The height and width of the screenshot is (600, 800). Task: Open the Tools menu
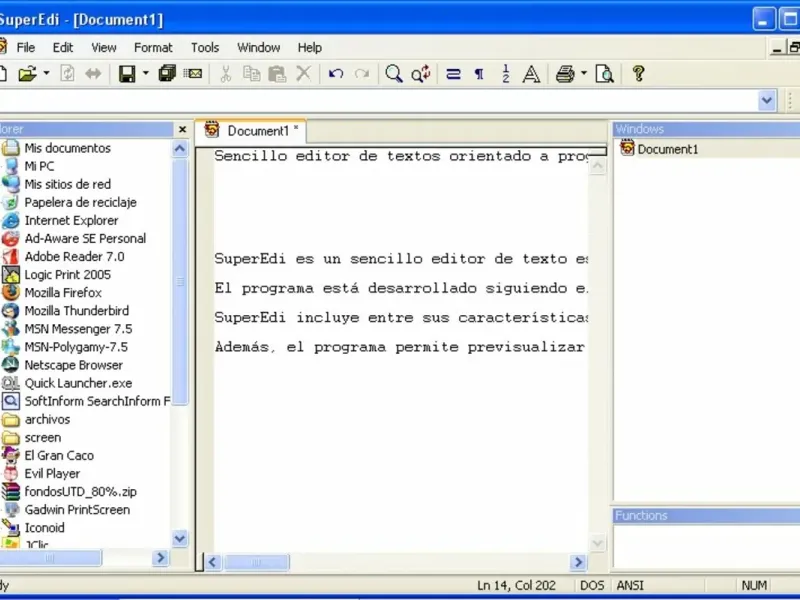coord(205,47)
